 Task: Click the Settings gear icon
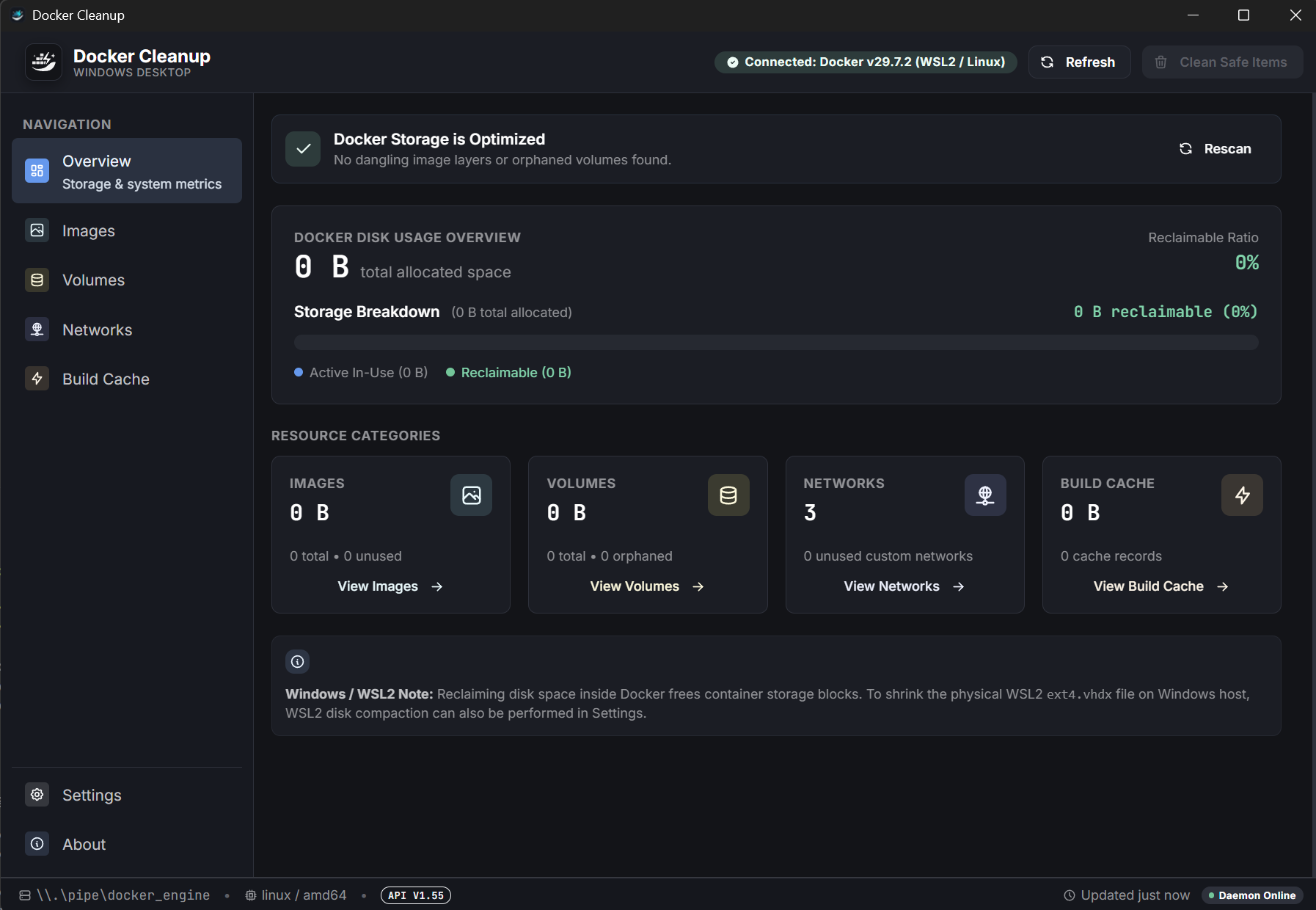tap(37, 795)
